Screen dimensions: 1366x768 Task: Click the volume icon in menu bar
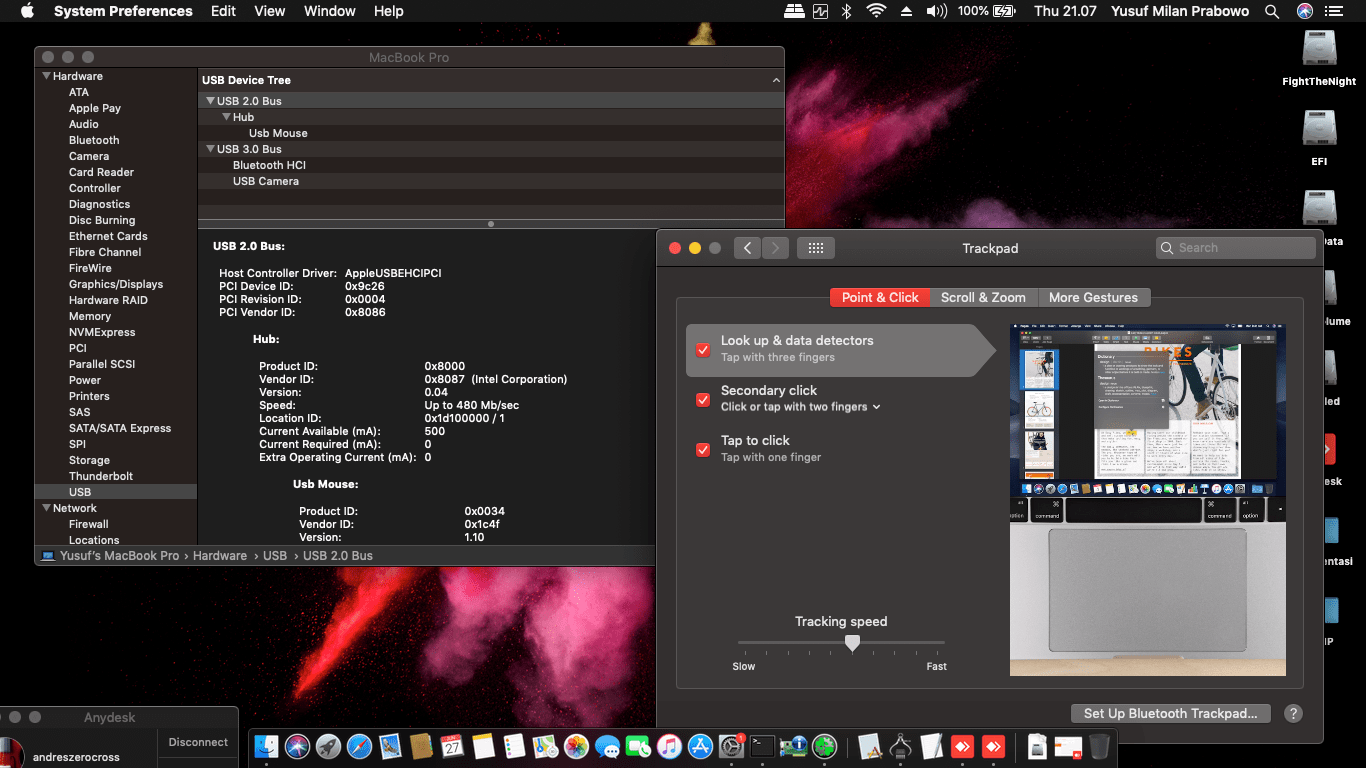[936, 11]
